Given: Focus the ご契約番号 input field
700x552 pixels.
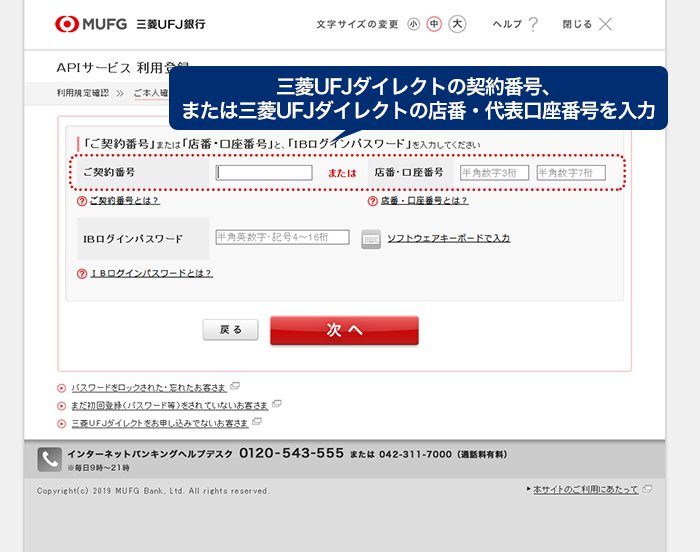Looking at the screenshot, I should (264, 172).
